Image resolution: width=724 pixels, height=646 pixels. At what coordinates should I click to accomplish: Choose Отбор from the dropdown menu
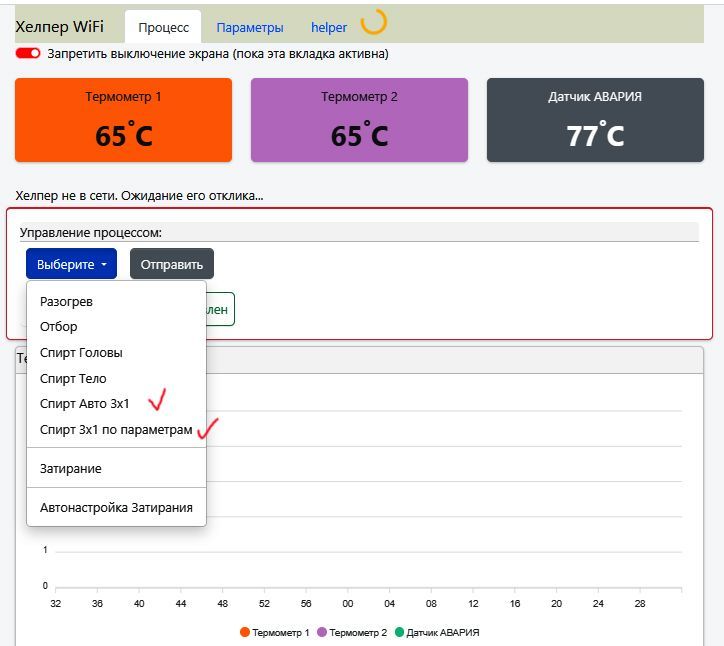[x=116, y=327]
